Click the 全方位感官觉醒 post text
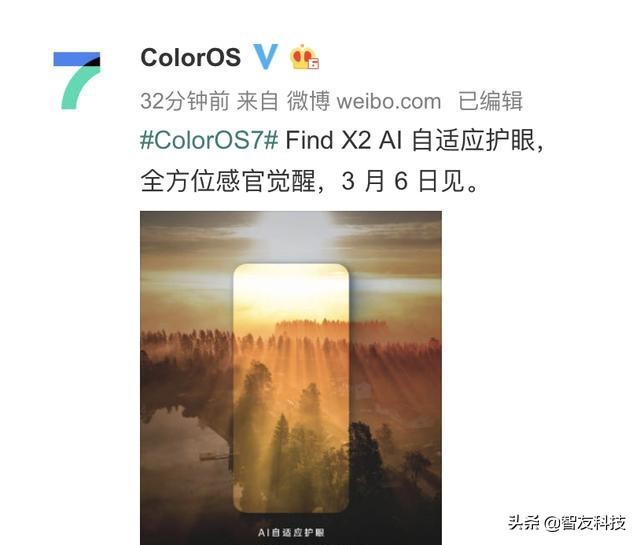The width and height of the screenshot is (640, 545). click(229, 181)
